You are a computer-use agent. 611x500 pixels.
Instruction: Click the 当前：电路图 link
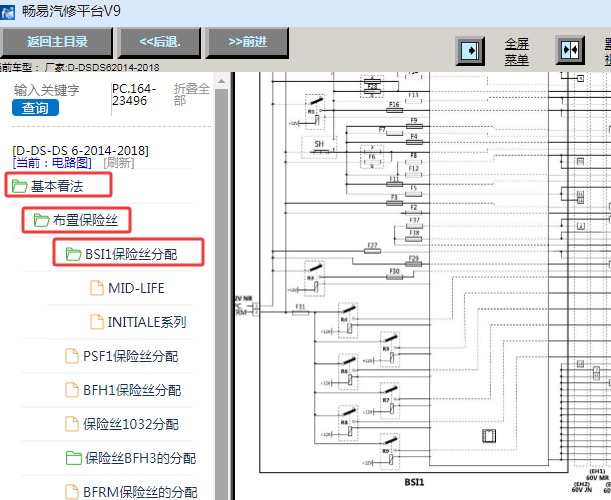coord(52,163)
